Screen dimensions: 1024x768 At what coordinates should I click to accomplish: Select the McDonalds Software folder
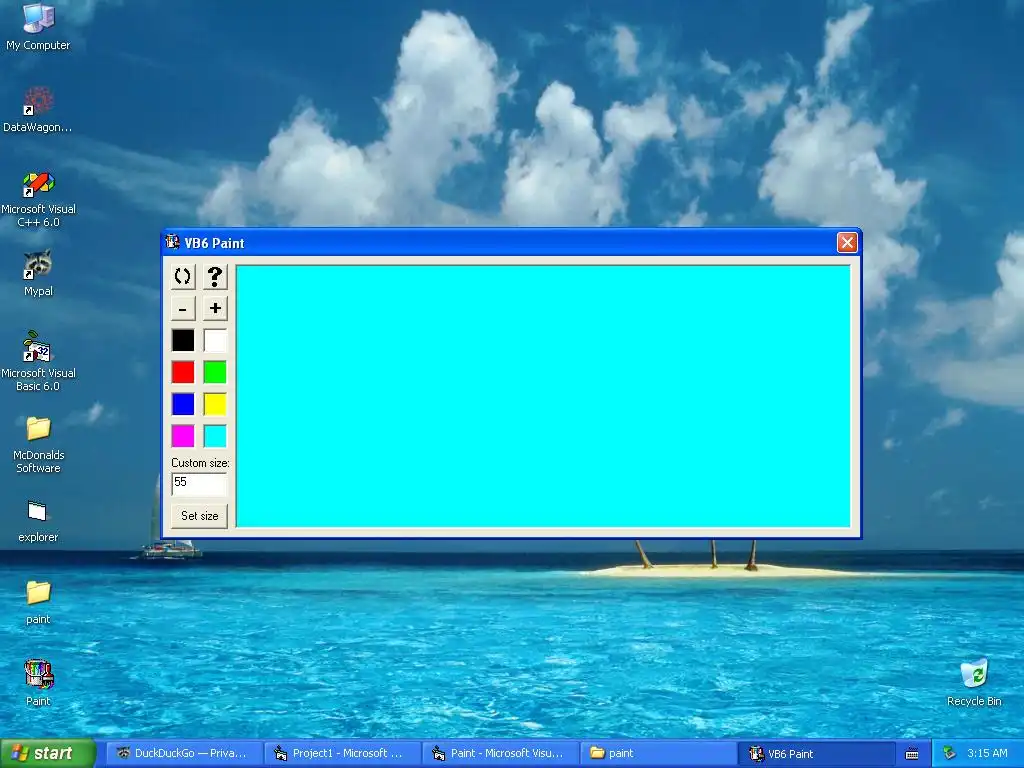coord(38,444)
